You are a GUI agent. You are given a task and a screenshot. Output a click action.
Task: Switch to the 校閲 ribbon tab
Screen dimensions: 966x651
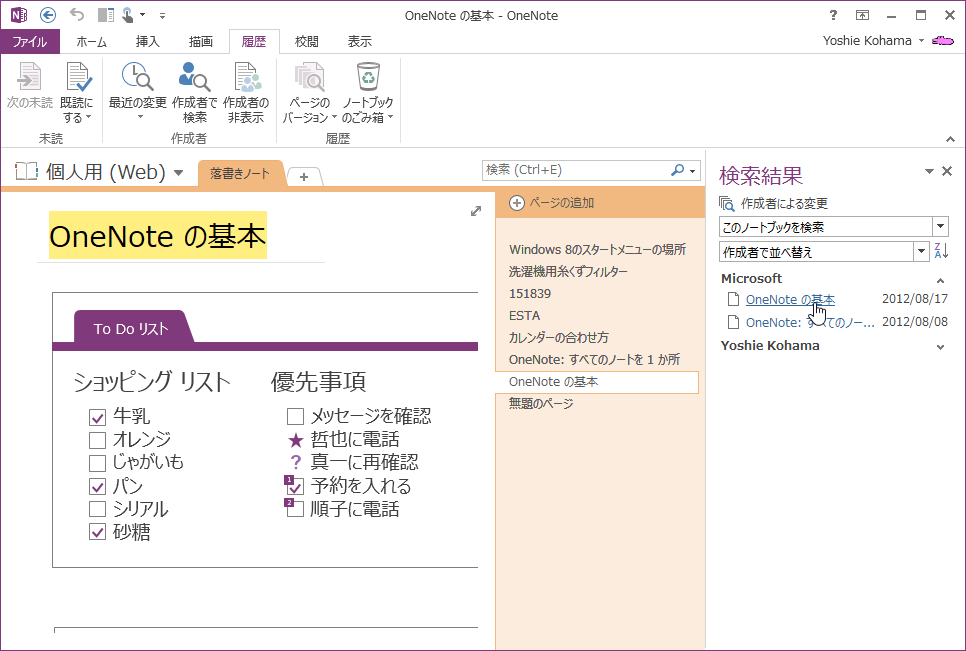click(307, 41)
